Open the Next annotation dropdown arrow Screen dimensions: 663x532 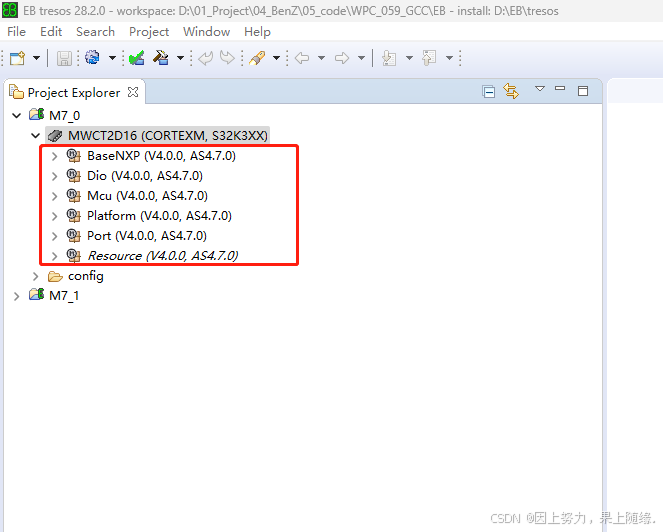pyautogui.click(x=409, y=58)
